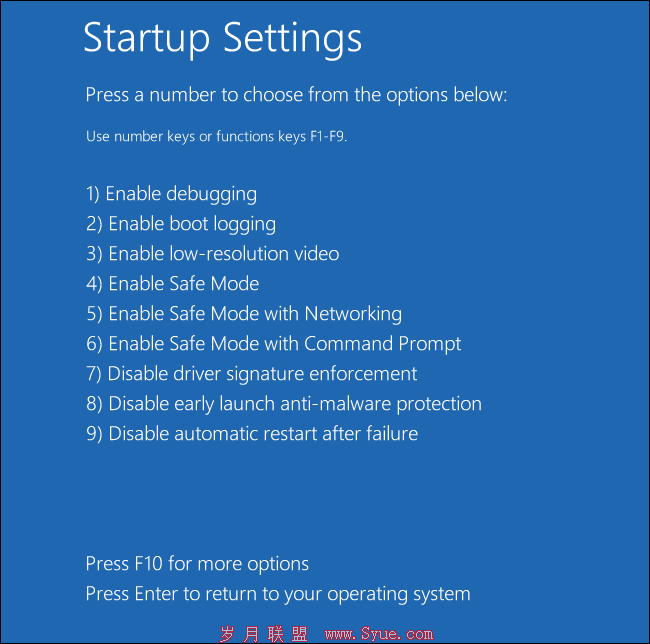Click 'Press Enter to return' text
The image size is (650, 644).
tap(278, 595)
